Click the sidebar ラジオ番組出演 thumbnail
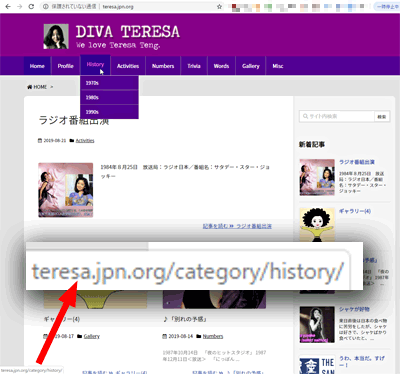 click(317, 177)
